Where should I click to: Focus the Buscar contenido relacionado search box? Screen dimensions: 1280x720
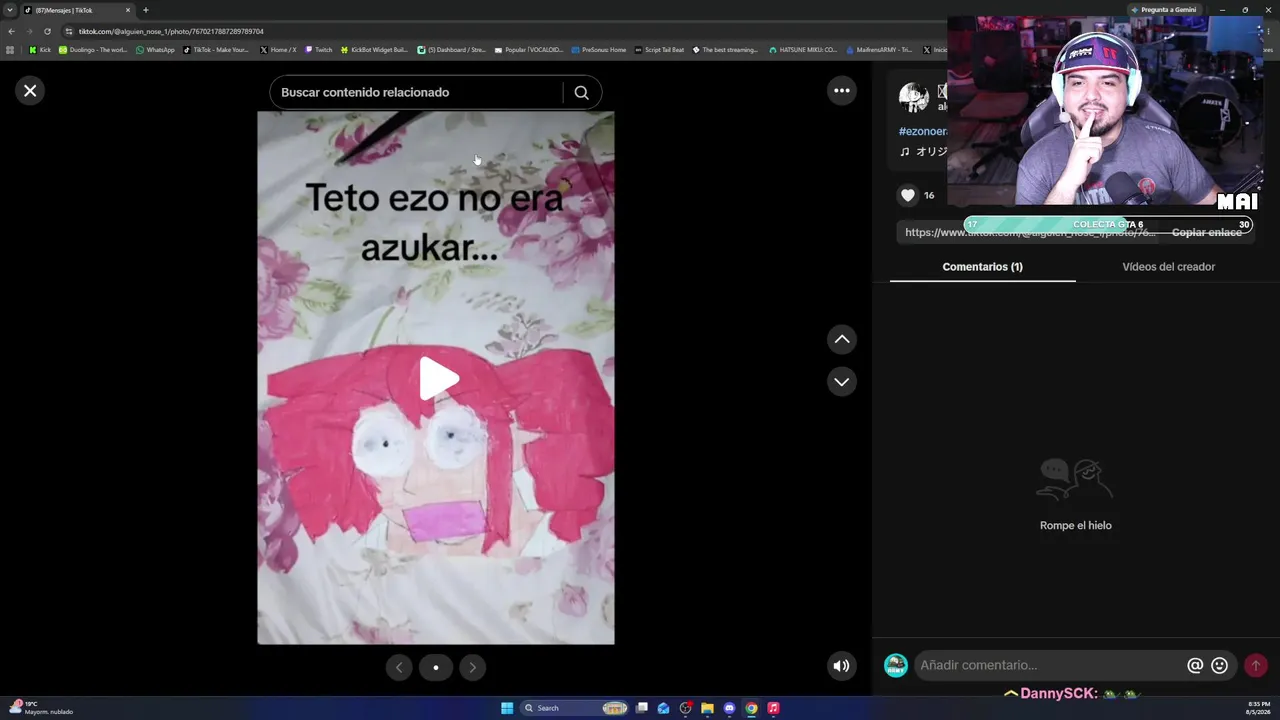tap(420, 92)
